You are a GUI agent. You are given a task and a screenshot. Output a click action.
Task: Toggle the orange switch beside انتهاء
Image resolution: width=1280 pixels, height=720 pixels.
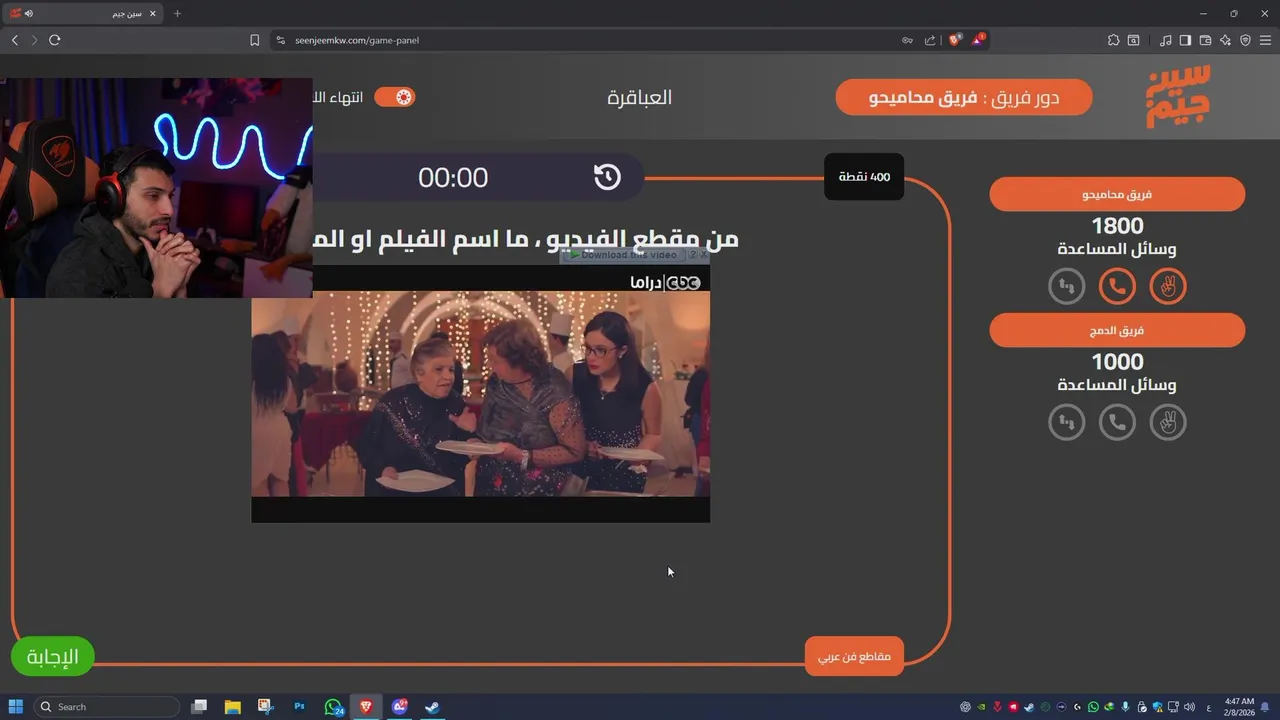[394, 97]
